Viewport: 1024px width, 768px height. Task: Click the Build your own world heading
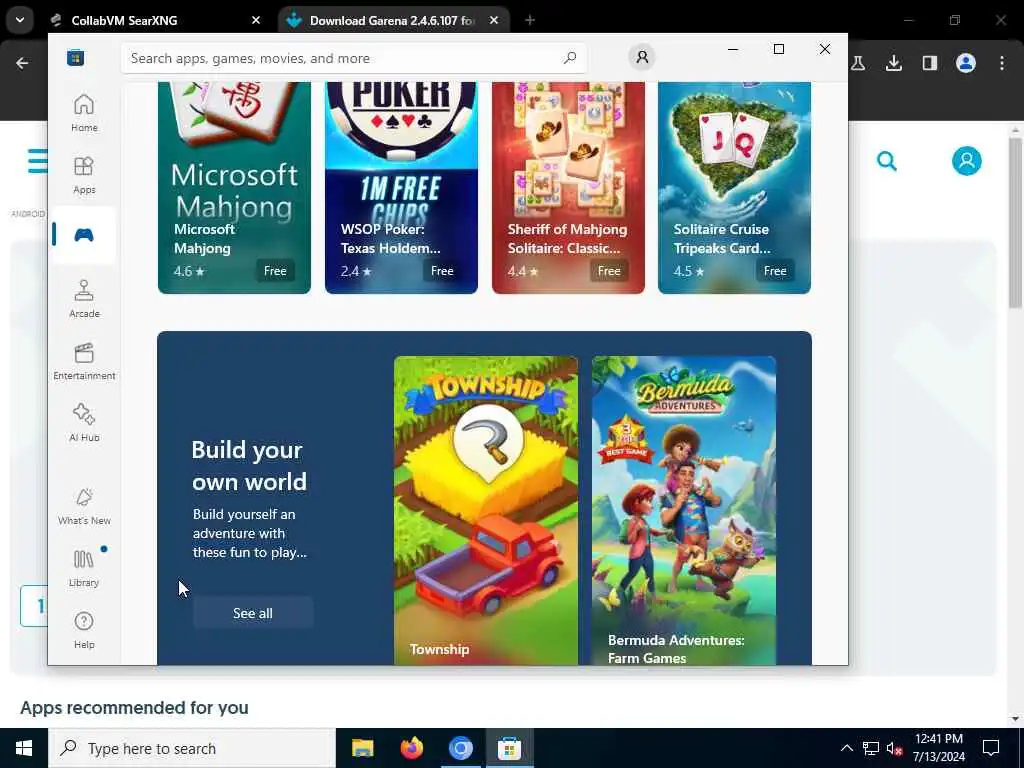[x=249, y=466]
